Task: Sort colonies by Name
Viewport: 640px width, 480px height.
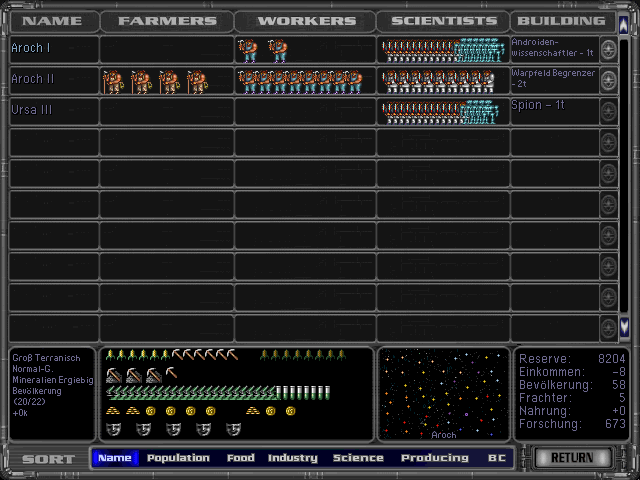Action: click(115, 458)
